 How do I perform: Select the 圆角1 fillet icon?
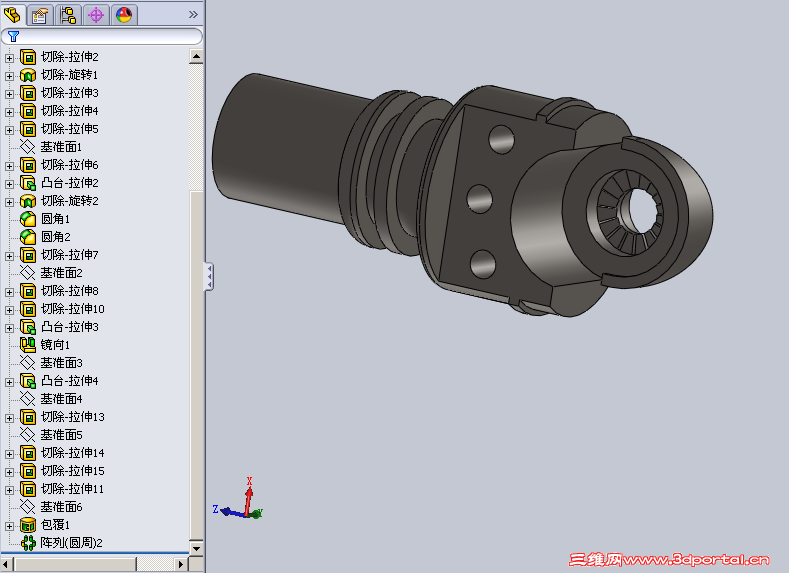[28, 219]
